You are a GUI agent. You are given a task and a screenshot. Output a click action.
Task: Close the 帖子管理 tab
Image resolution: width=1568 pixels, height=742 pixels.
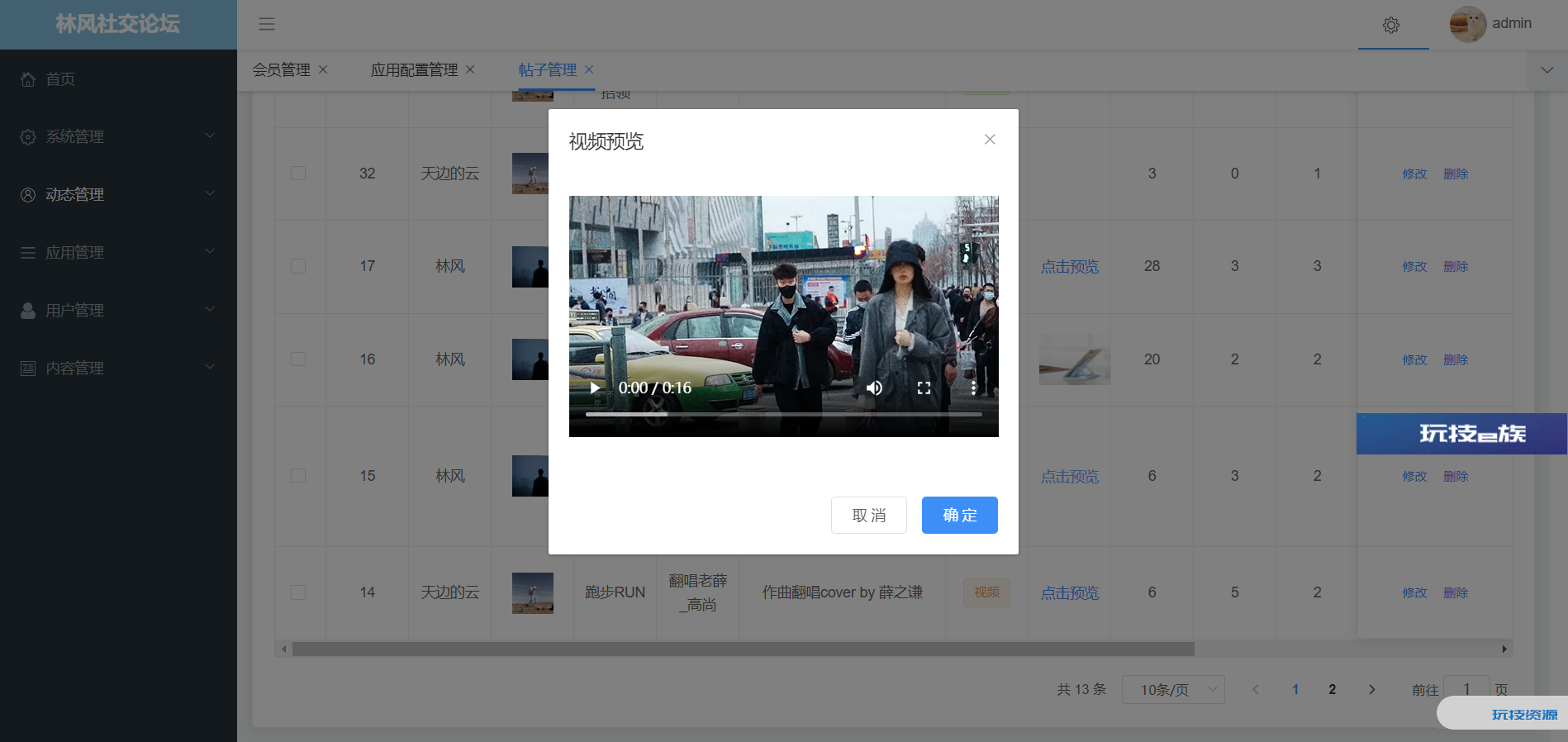[589, 69]
